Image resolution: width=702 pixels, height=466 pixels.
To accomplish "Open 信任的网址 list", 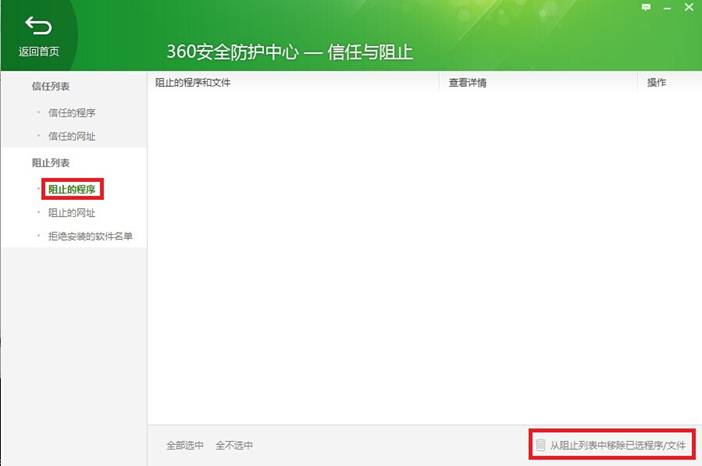I will [72, 136].
